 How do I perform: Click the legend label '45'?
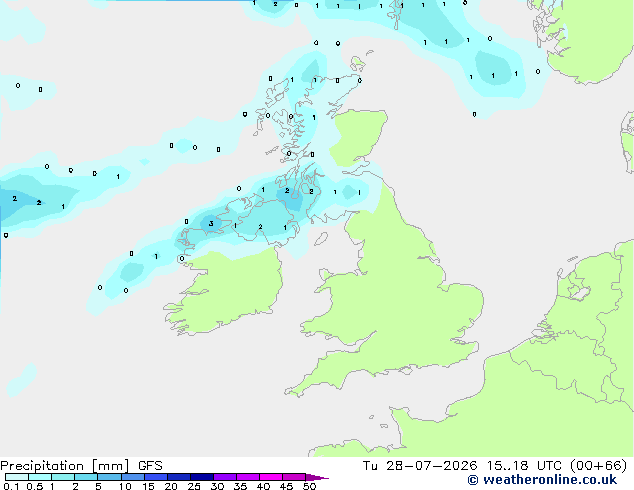(x=286, y=486)
